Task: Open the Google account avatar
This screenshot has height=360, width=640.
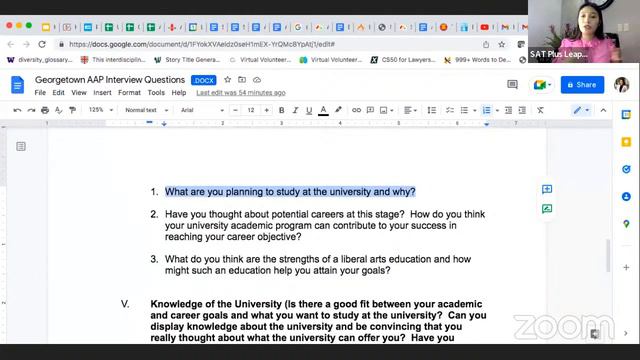Action: (x=621, y=85)
